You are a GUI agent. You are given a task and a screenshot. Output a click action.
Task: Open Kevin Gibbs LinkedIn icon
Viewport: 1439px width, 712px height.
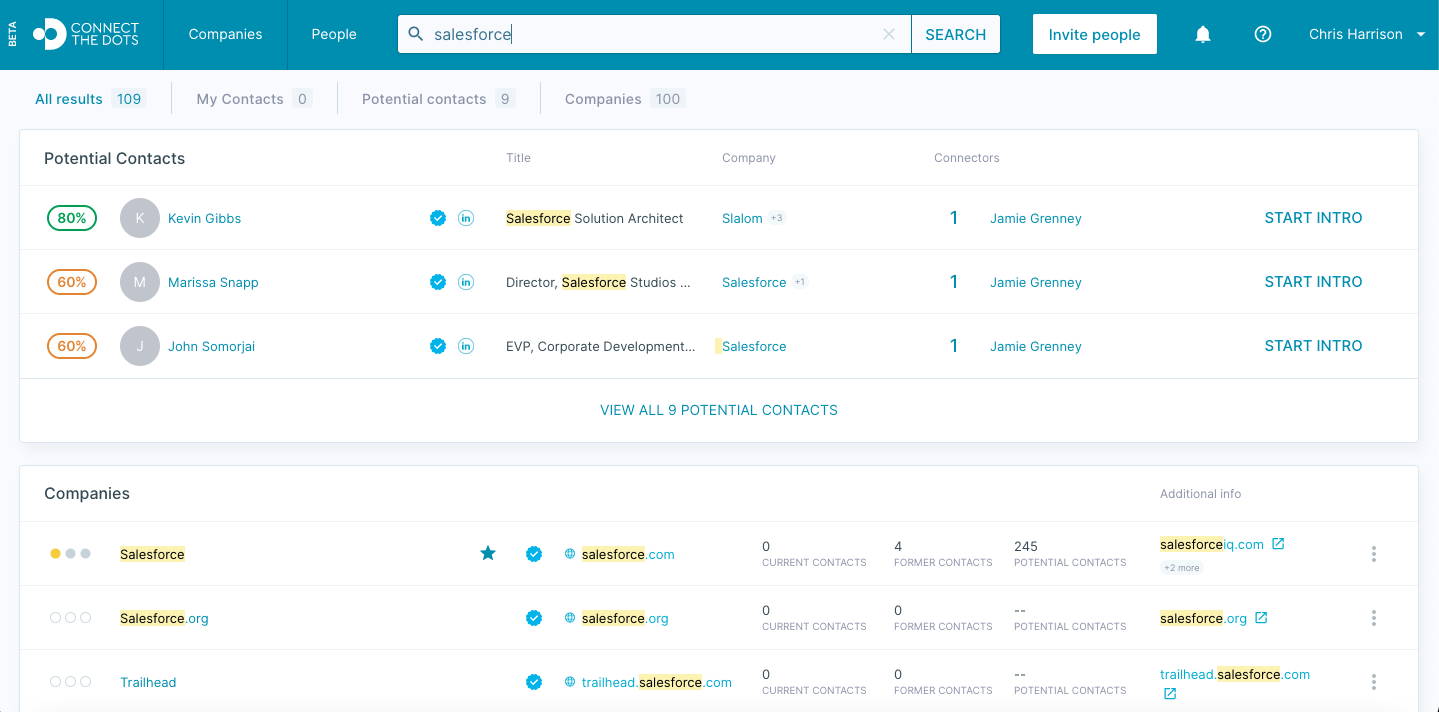point(466,218)
